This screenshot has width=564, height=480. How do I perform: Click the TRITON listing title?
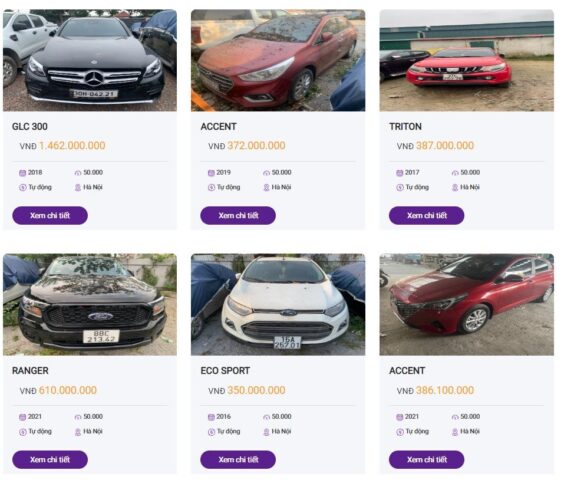coord(405,127)
